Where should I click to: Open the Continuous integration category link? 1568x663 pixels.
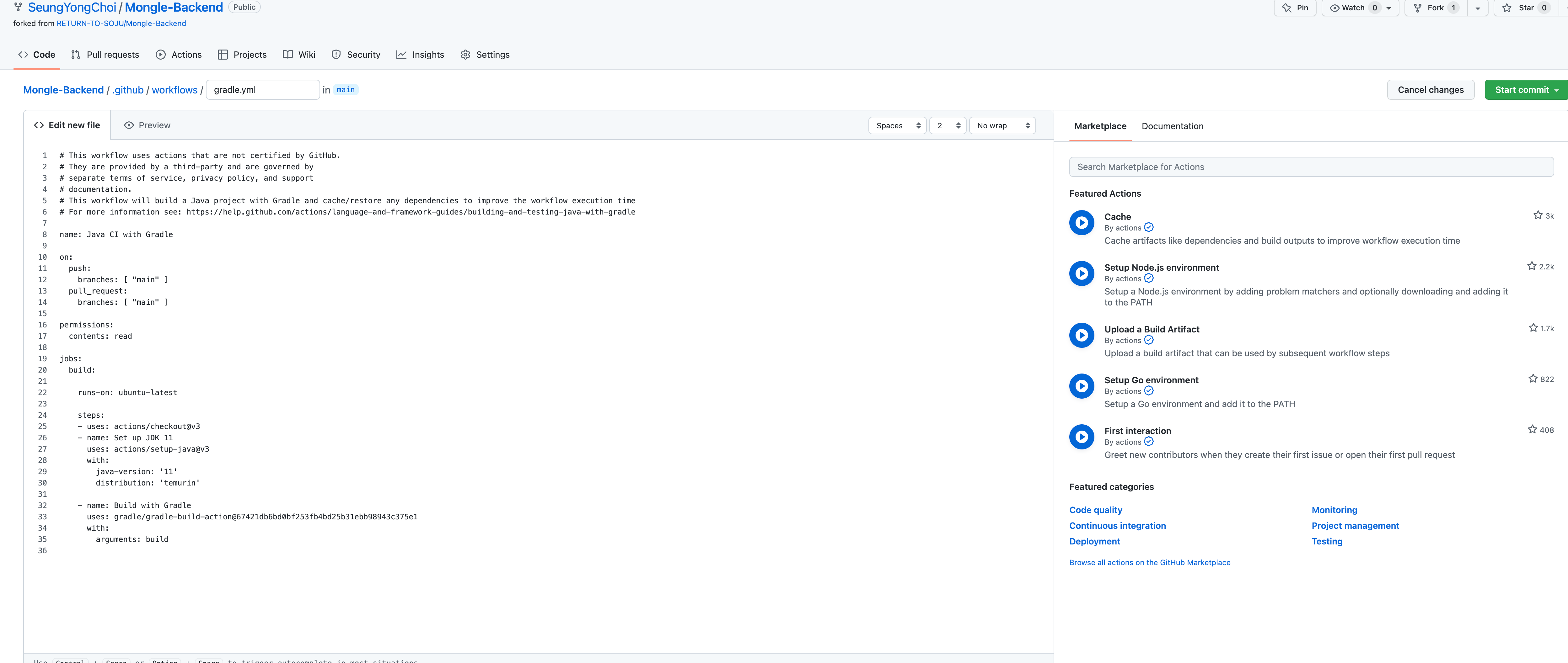(x=1117, y=526)
